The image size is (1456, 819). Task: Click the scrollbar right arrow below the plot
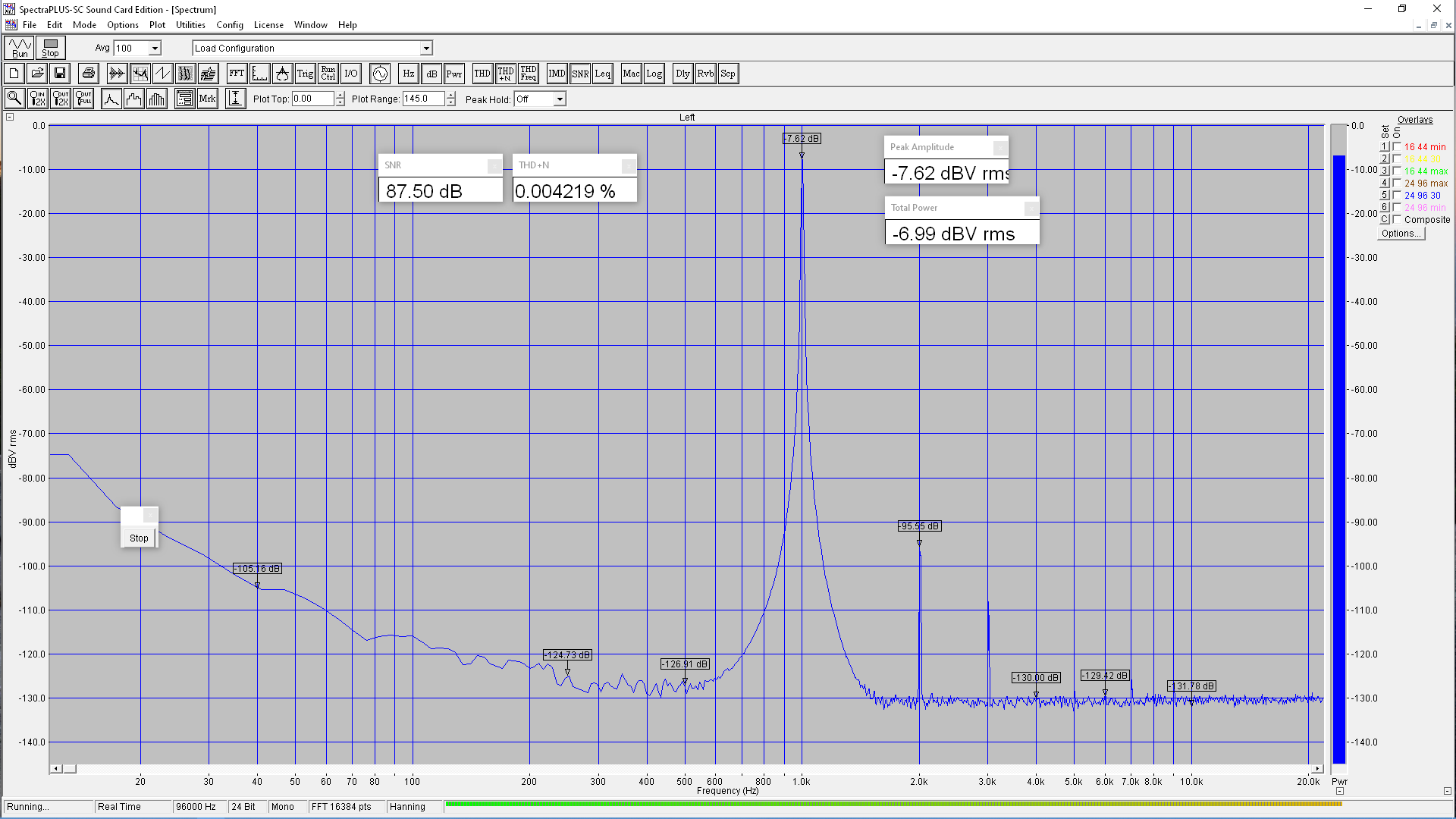pyautogui.click(x=1318, y=769)
